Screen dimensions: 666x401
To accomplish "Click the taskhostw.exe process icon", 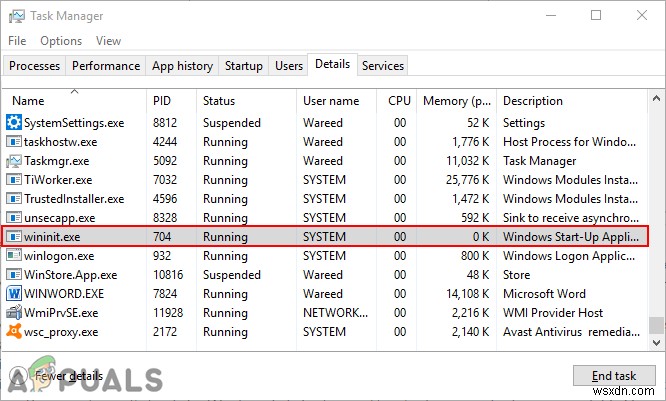I will click(14, 141).
